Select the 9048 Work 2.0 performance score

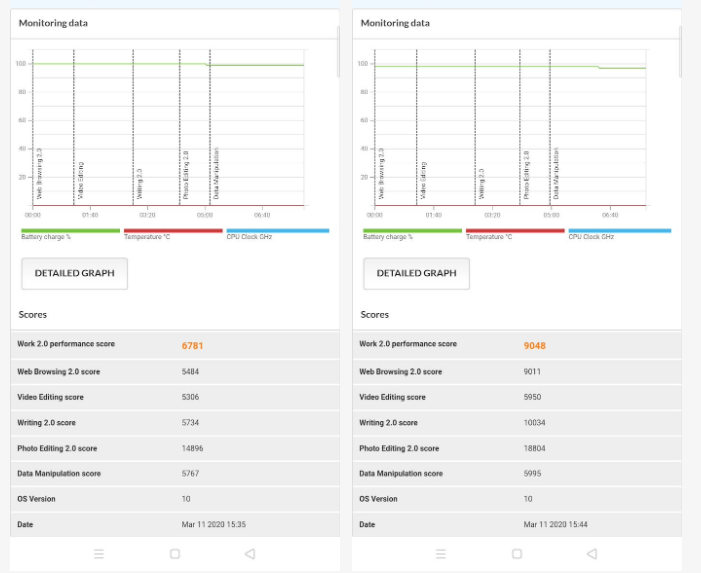(x=535, y=345)
